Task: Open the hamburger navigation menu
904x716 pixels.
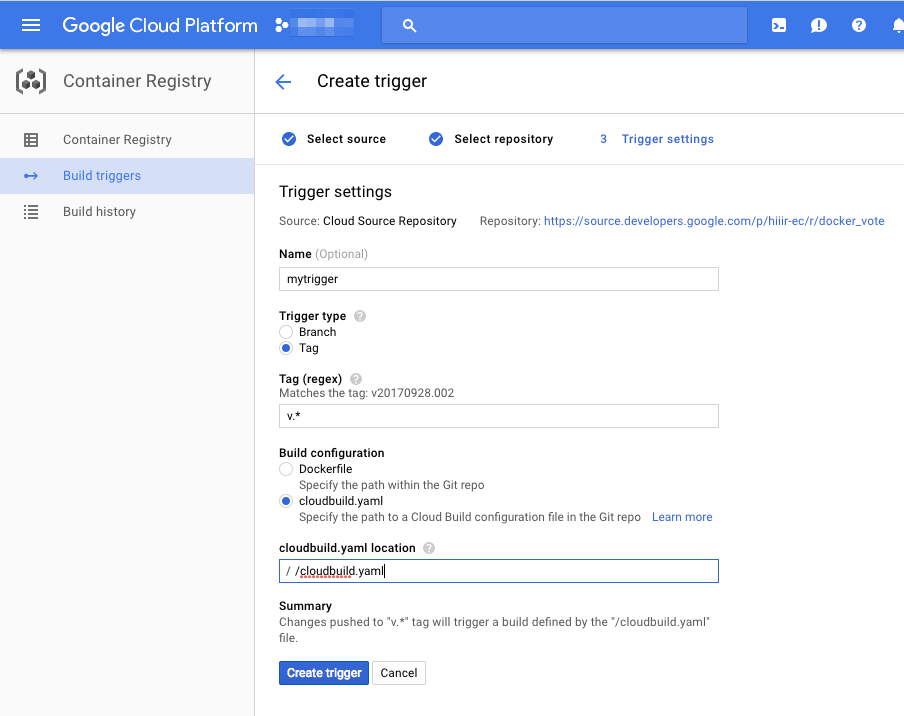Action: (x=31, y=25)
